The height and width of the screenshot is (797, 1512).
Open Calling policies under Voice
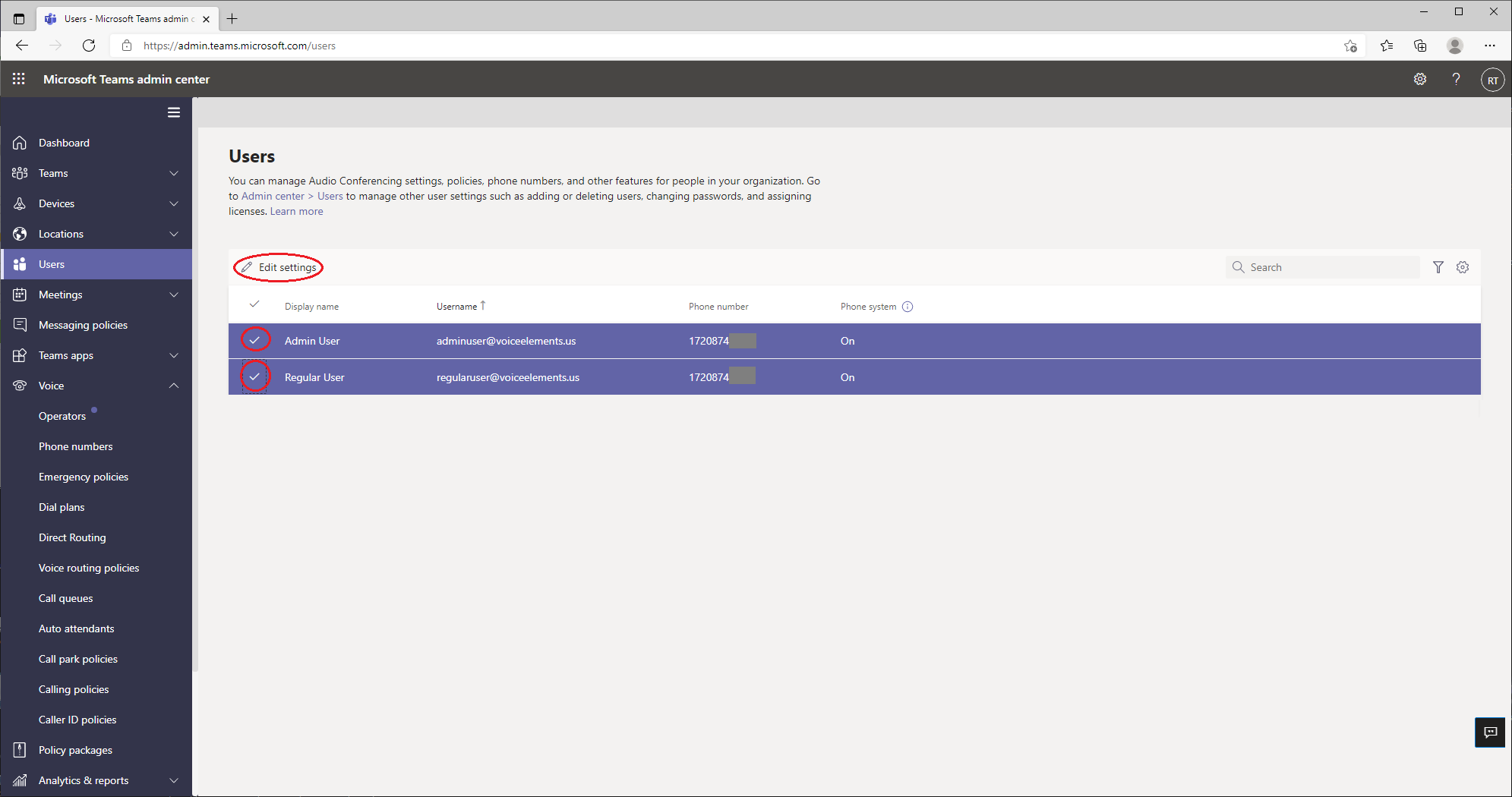[74, 689]
